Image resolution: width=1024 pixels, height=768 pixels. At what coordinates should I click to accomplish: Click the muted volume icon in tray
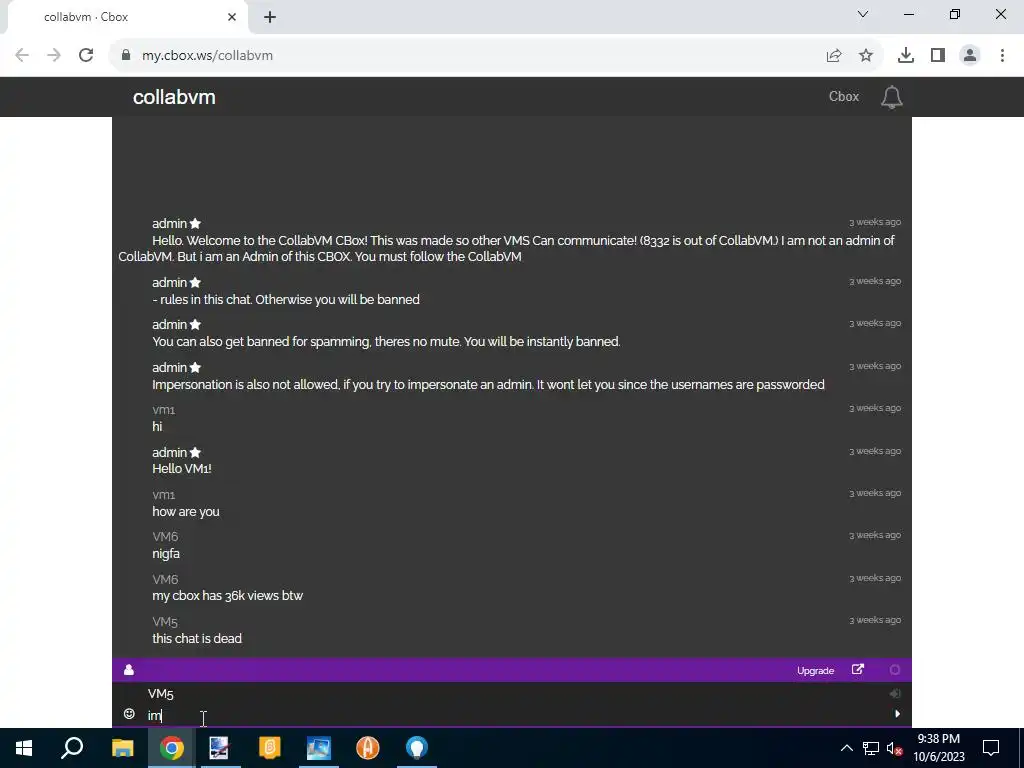(894, 748)
